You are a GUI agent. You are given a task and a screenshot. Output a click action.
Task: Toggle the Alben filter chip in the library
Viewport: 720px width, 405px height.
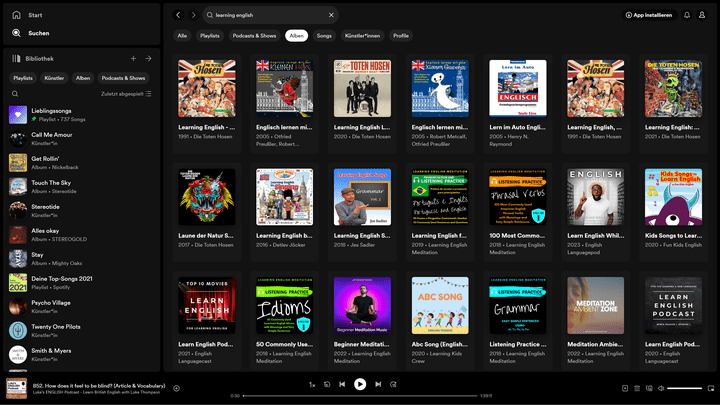click(83, 77)
